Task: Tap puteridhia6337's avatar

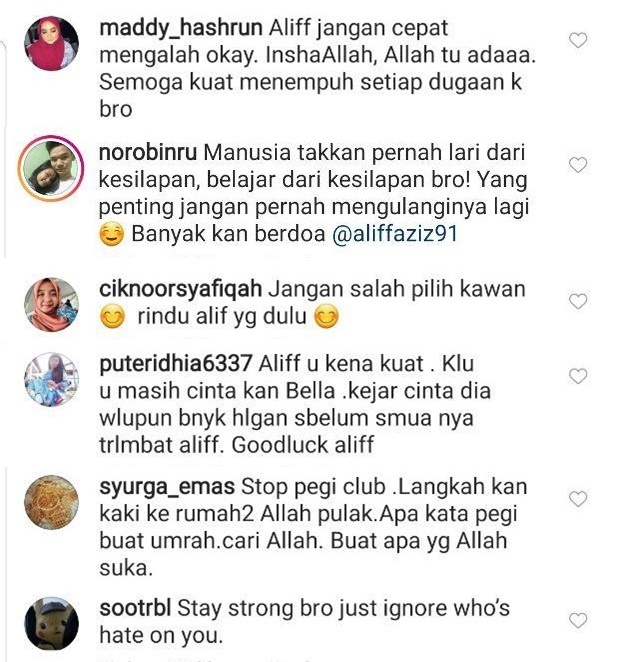Action: point(52,379)
